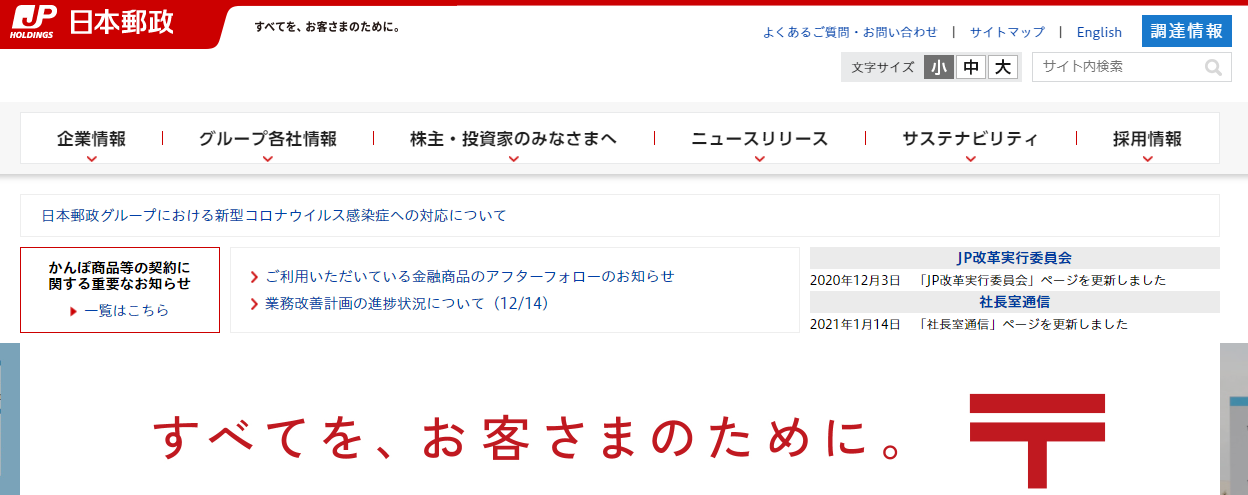
Task: Click the header tagline すべてを、お客さまのために。
Action: 327,27
